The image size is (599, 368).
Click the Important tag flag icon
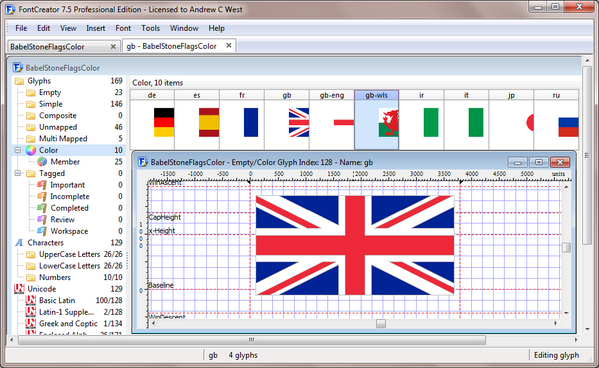coord(42,185)
